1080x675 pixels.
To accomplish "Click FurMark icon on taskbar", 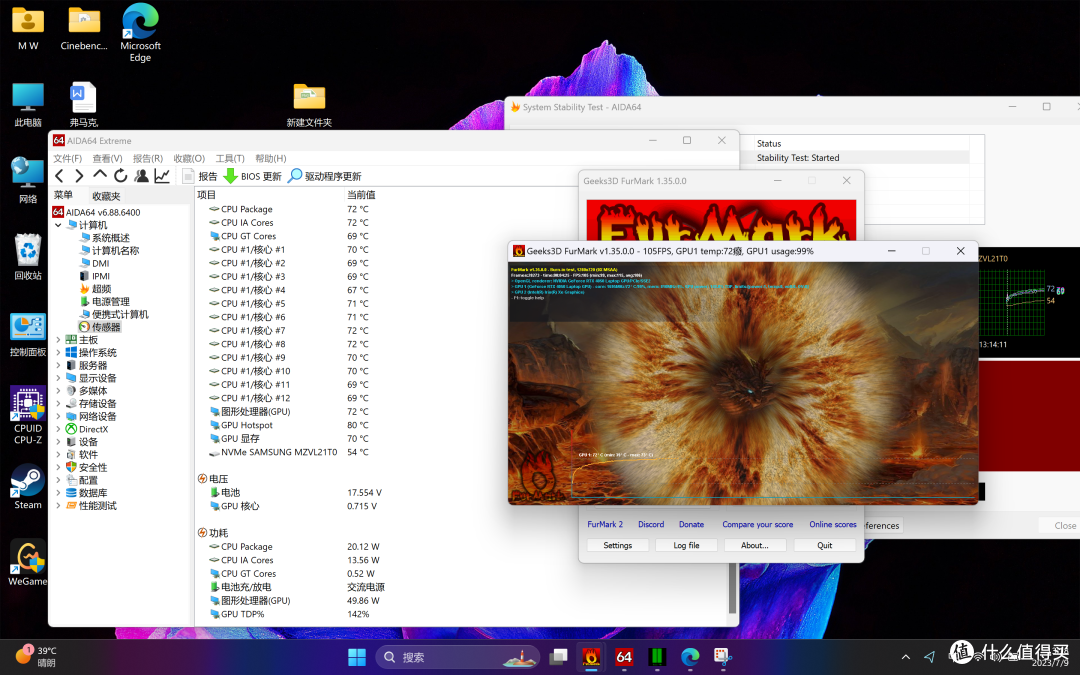I will coord(591,657).
